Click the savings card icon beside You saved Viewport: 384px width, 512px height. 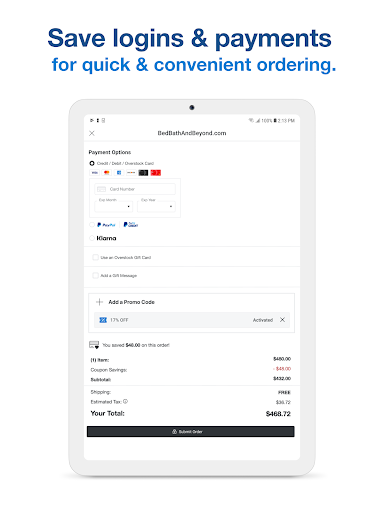[x=94, y=345]
